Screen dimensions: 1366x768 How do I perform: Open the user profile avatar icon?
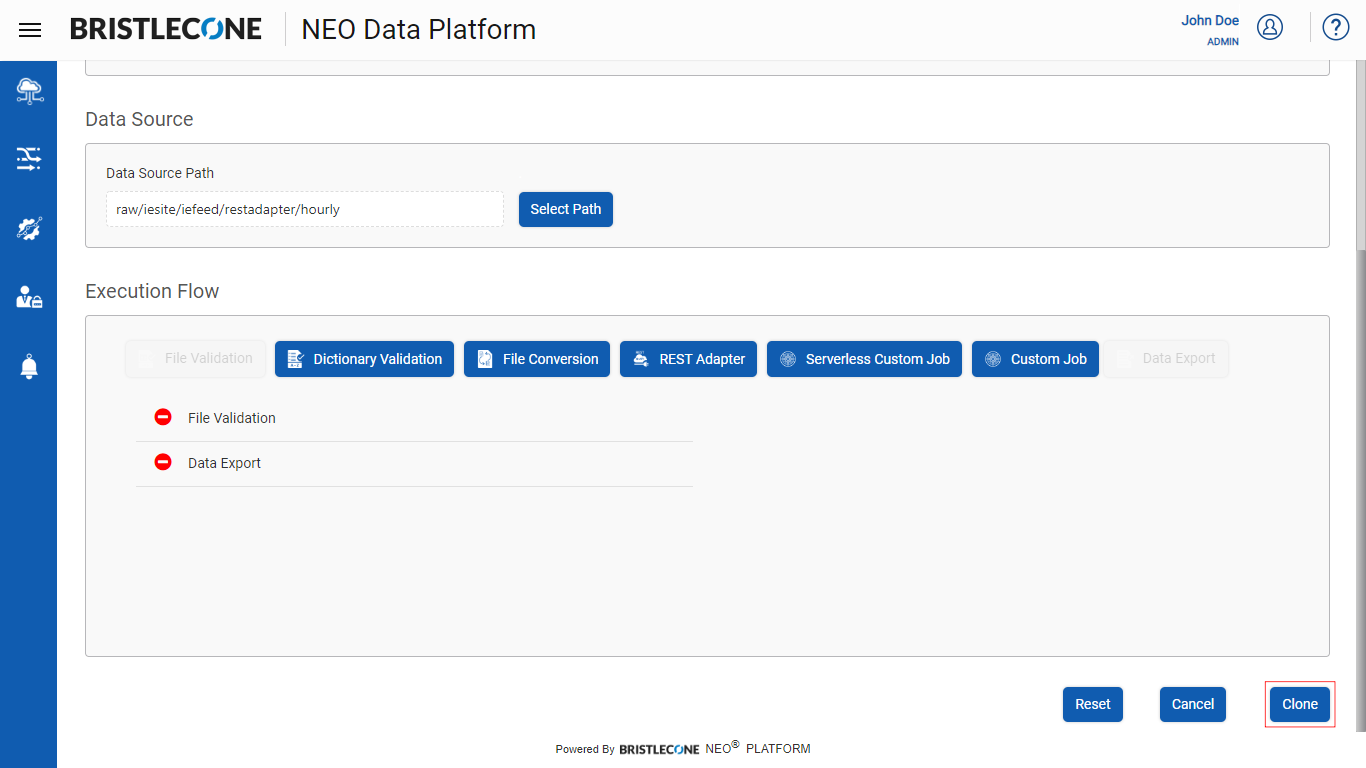point(1270,27)
